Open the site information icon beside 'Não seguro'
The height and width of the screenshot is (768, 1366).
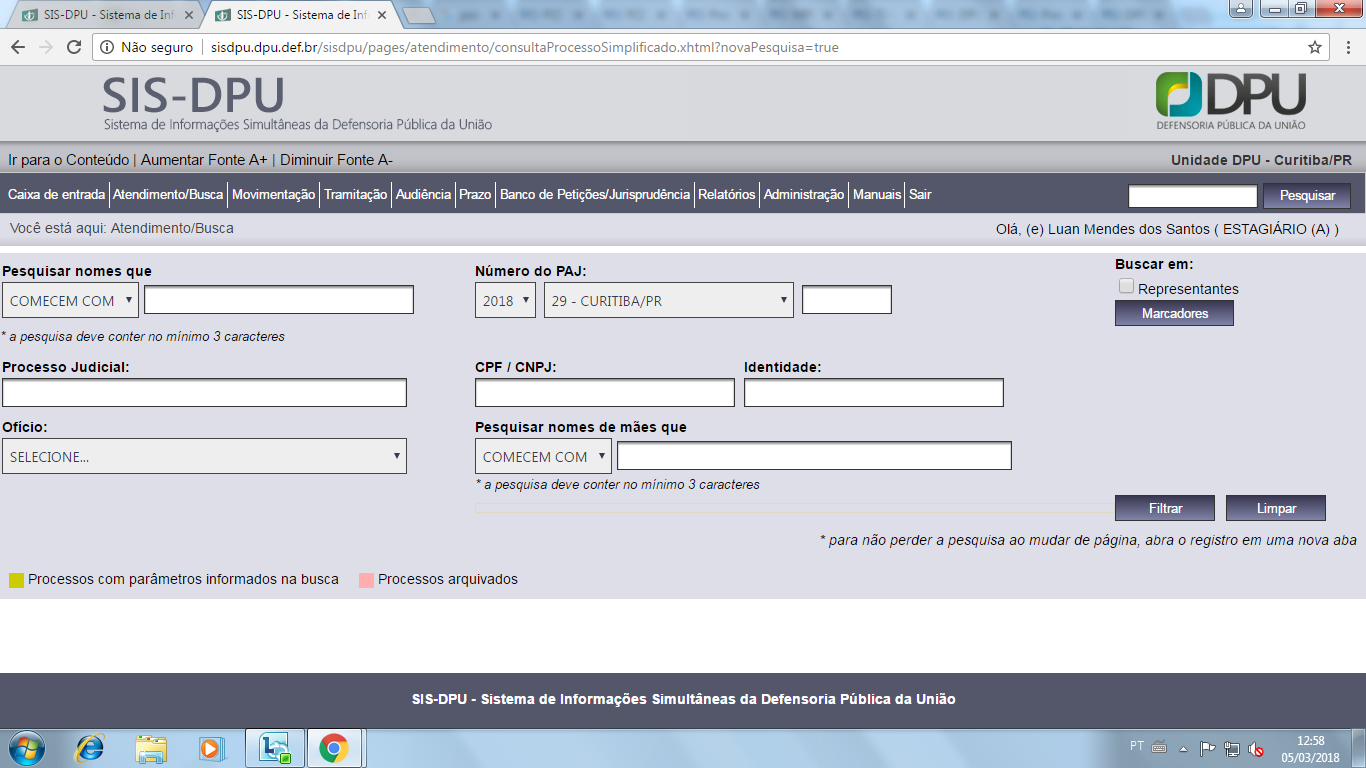(x=107, y=47)
